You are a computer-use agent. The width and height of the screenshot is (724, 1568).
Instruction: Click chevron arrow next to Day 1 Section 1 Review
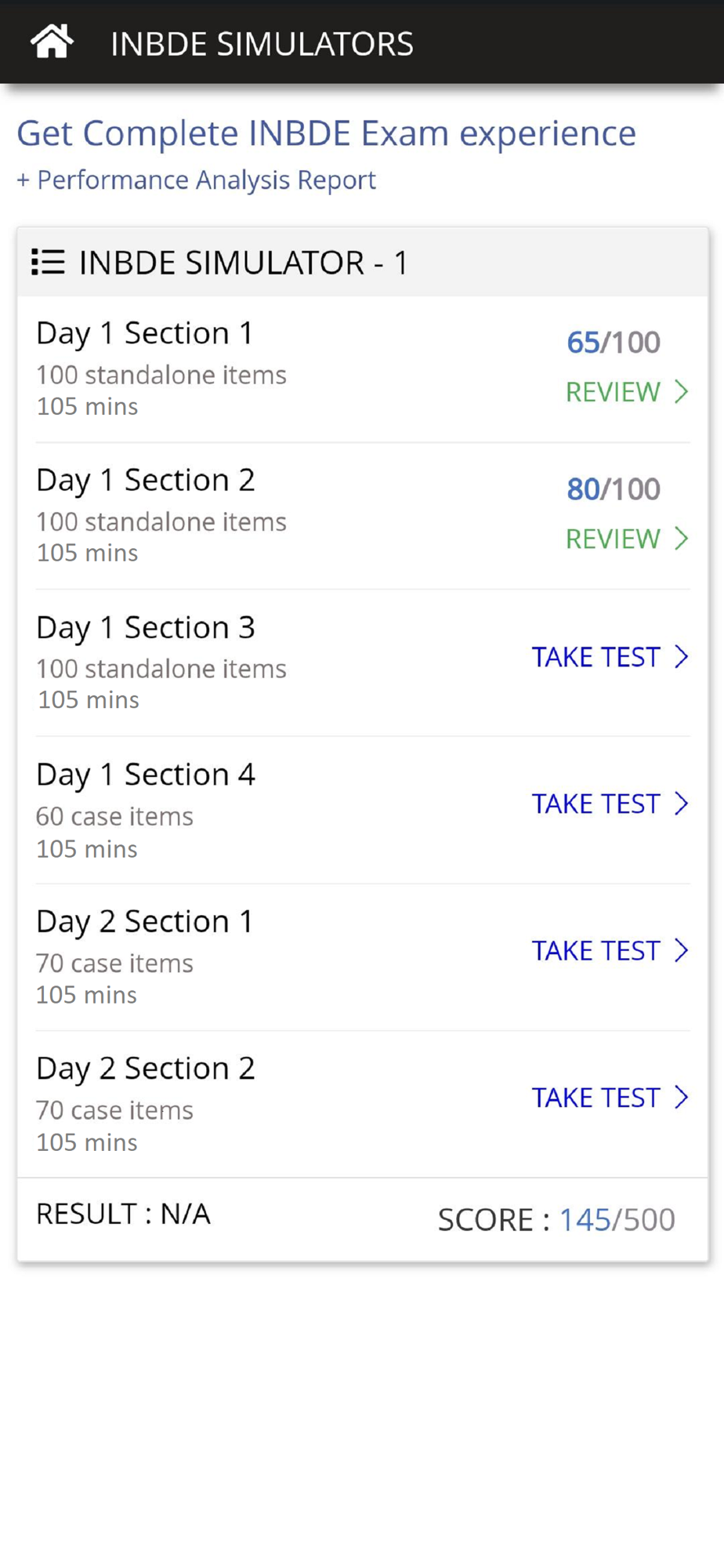pos(681,391)
